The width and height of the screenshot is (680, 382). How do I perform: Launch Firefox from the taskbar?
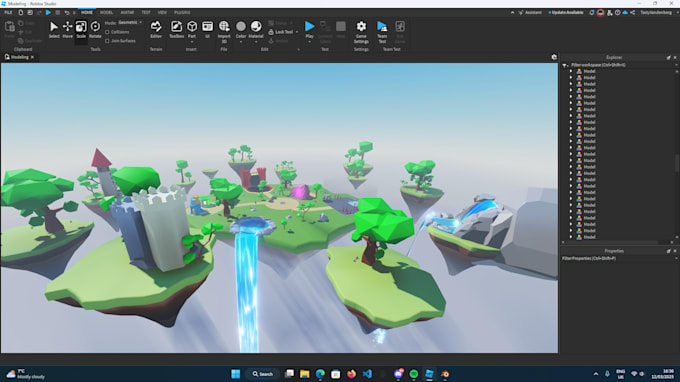pos(351,374)
